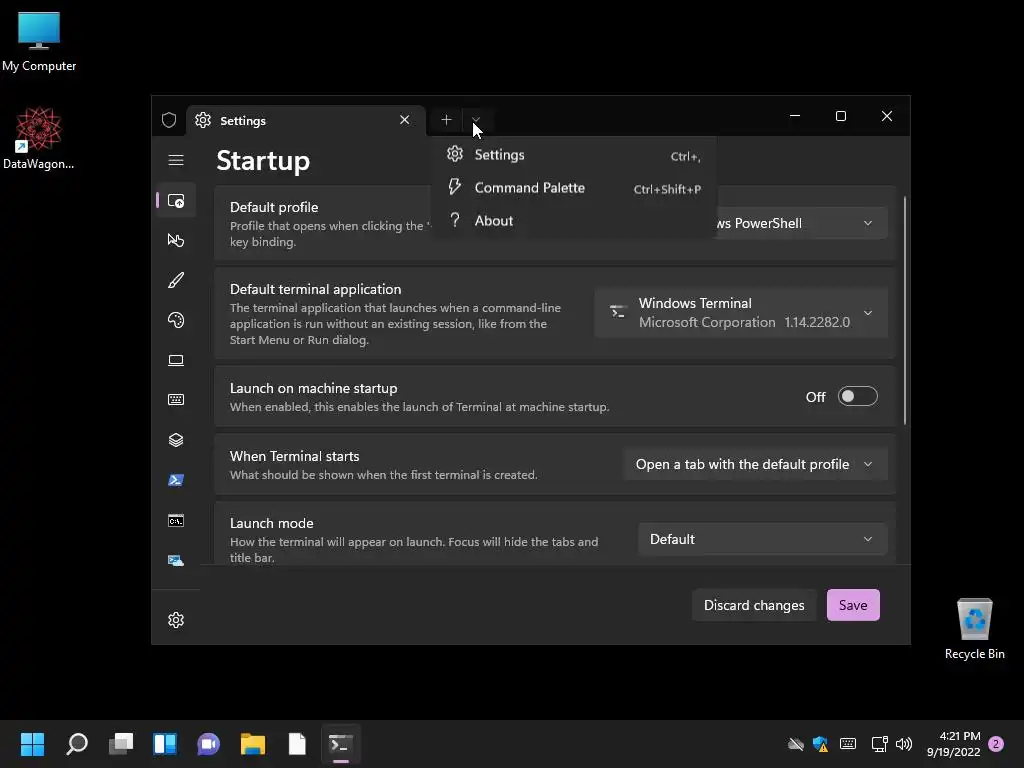Click the volume speaker tray icon
This screenshot has height=768, width=1024.
click(x=904, y=744)
